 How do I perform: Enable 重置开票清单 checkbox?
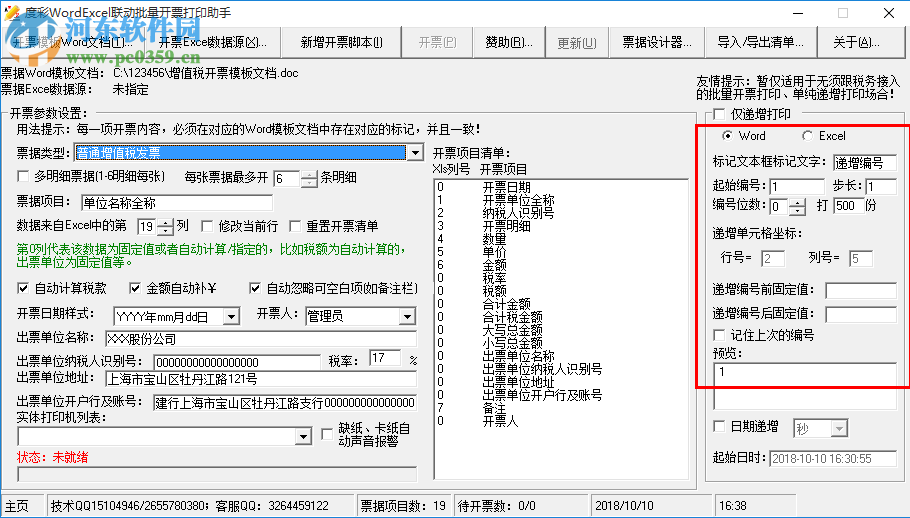click(x=295, y=226)
